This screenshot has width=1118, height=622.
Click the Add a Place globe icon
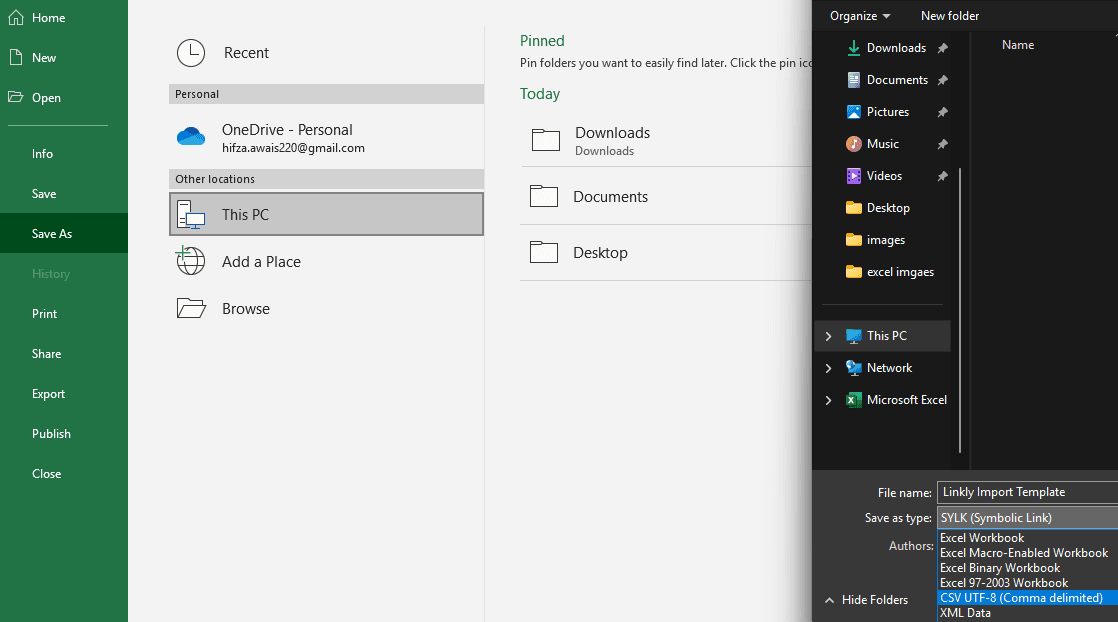tap(191, 261)
